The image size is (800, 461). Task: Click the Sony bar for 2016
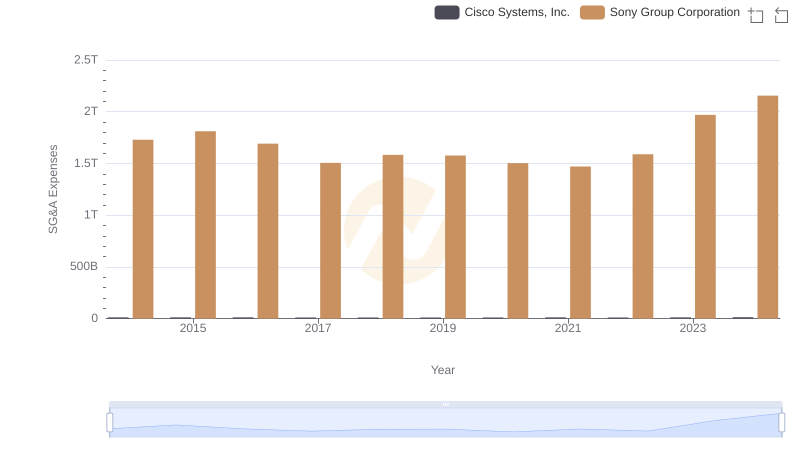click(268, 231)
